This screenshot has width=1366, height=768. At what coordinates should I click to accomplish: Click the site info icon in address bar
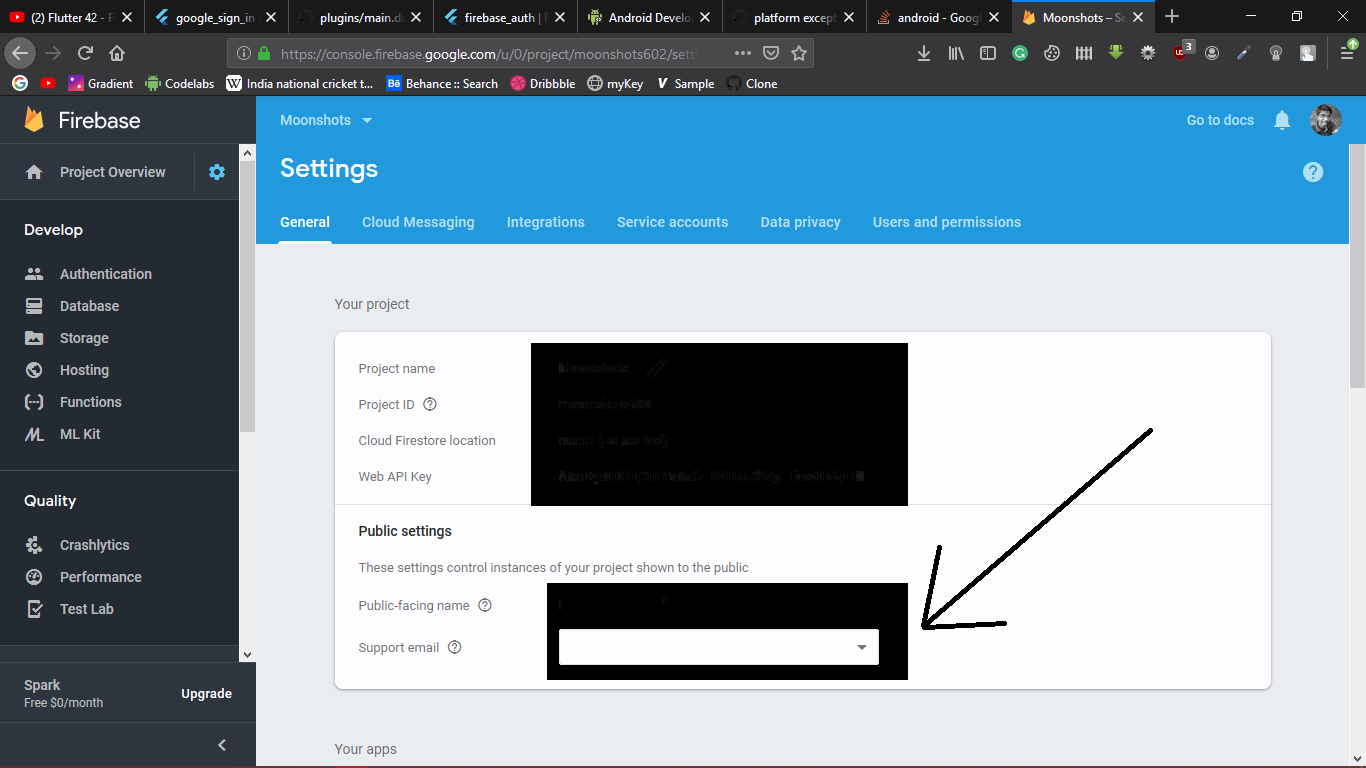(244, 53)
